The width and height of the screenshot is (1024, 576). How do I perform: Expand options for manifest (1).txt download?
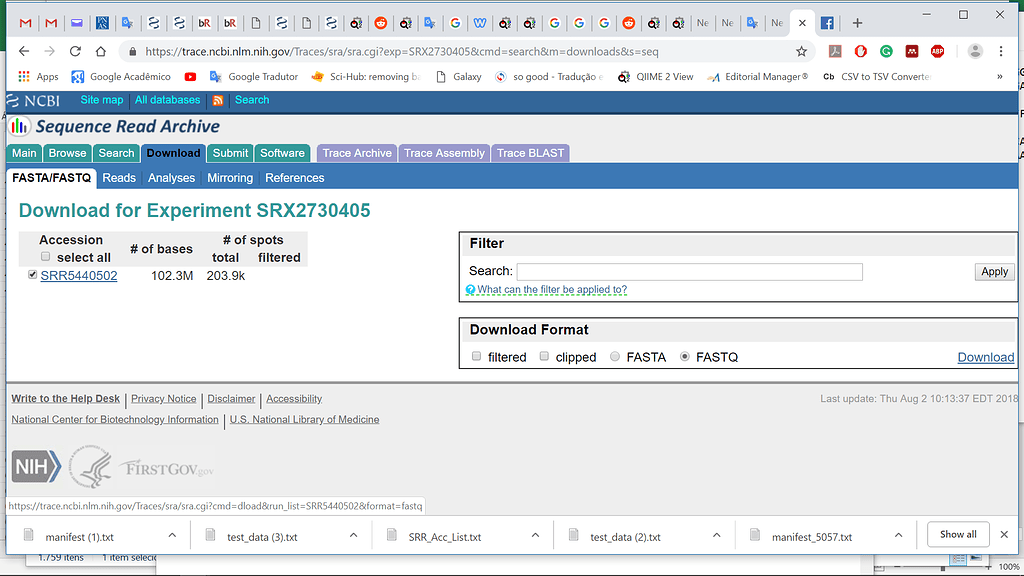click(x=172, y=536)
